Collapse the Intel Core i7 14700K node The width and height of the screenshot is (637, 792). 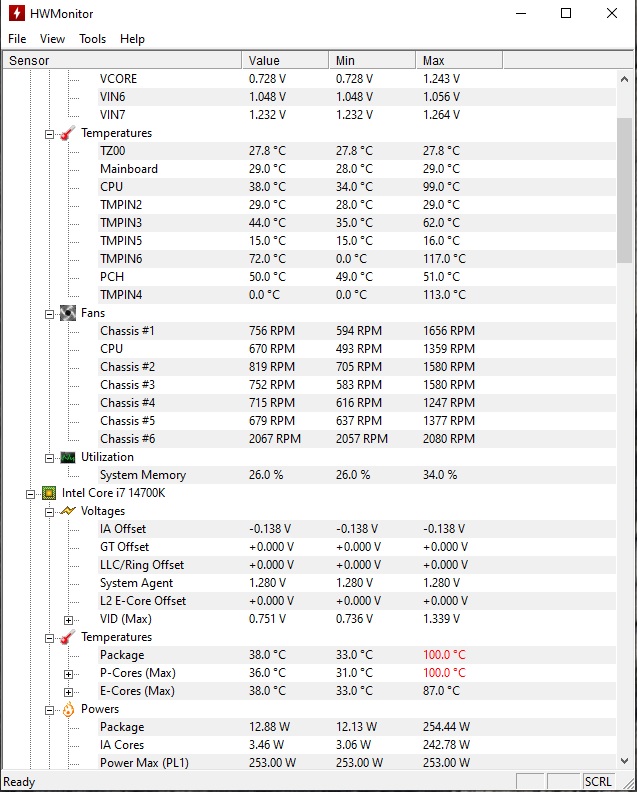(x=30, y=494)
